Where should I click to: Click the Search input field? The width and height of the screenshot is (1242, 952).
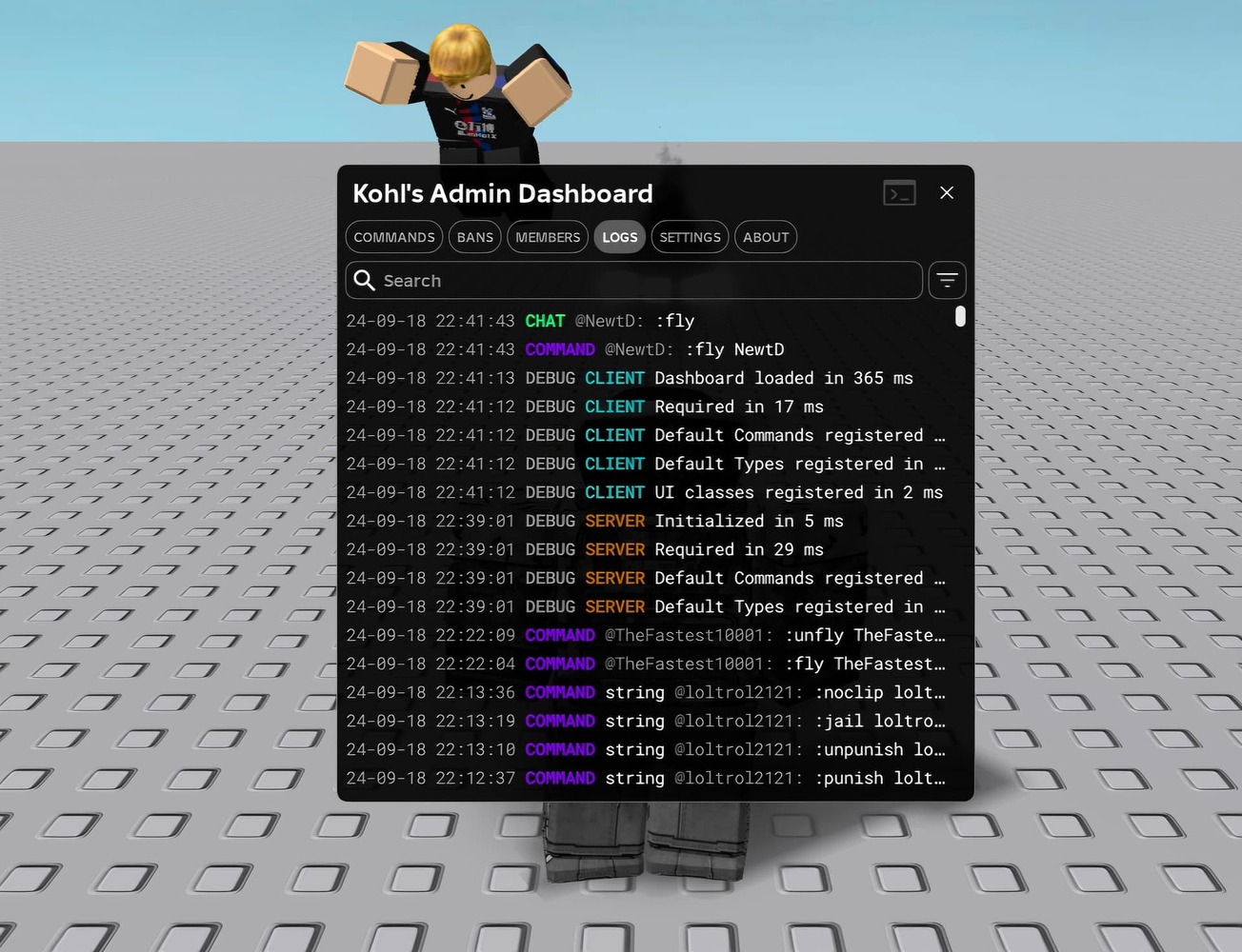633,280
